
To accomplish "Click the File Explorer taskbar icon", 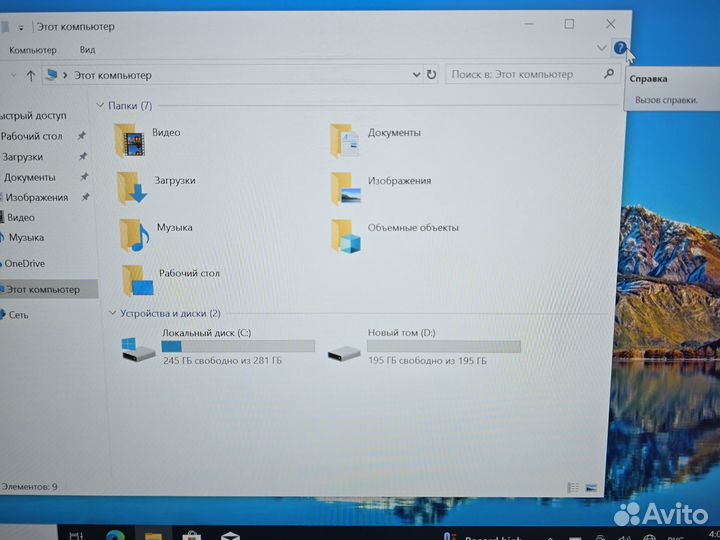I will (x=153, y=536).
